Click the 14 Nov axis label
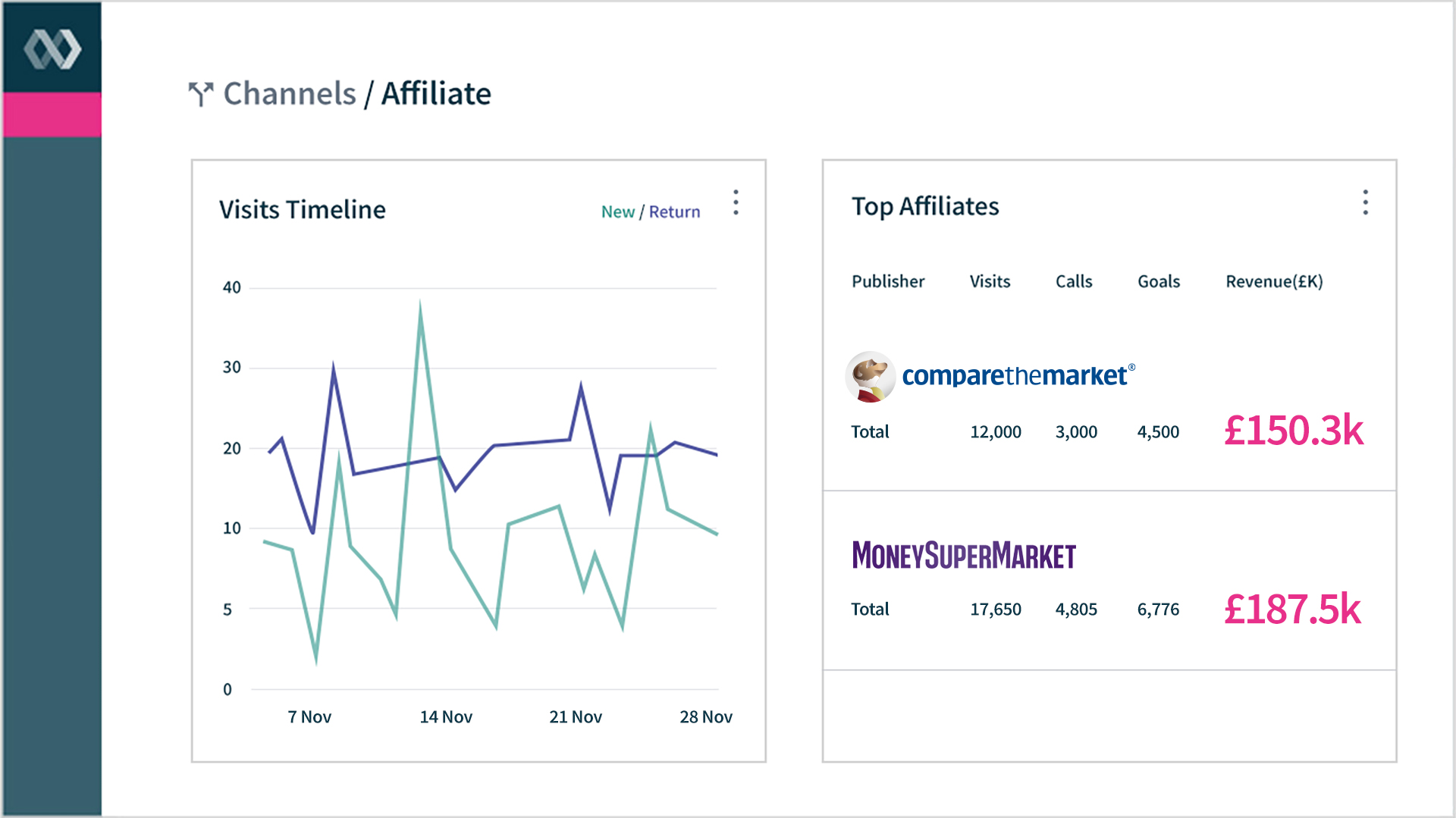 [446, 717]
